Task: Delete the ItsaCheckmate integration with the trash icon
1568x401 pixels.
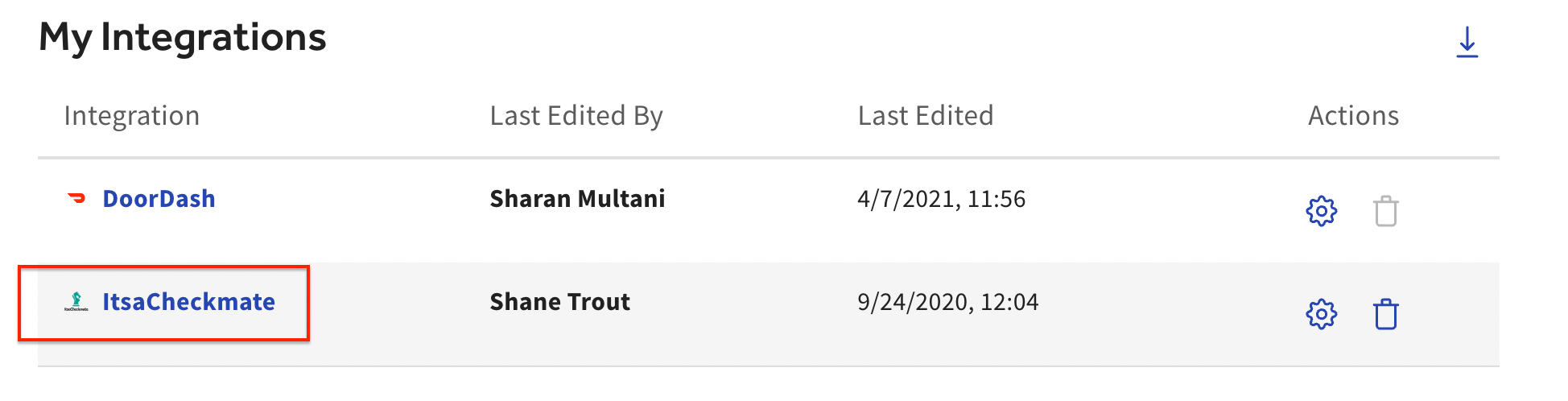Action: pyautogui.click(x=1385, y=314)
